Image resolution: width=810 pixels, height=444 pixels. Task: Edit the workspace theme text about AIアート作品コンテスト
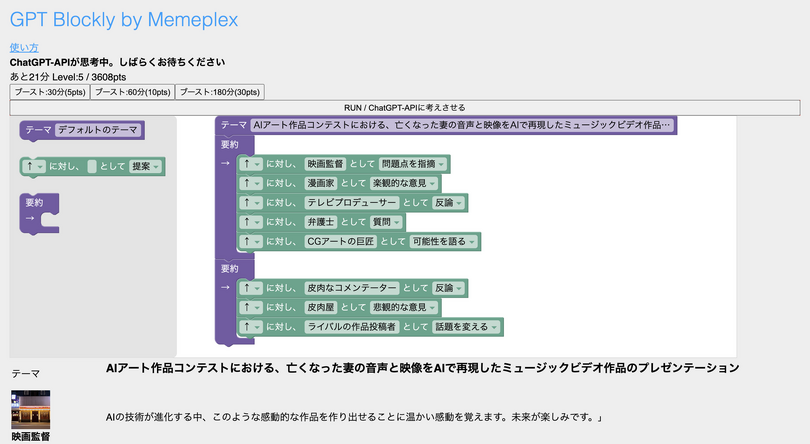tap(462, 125)
